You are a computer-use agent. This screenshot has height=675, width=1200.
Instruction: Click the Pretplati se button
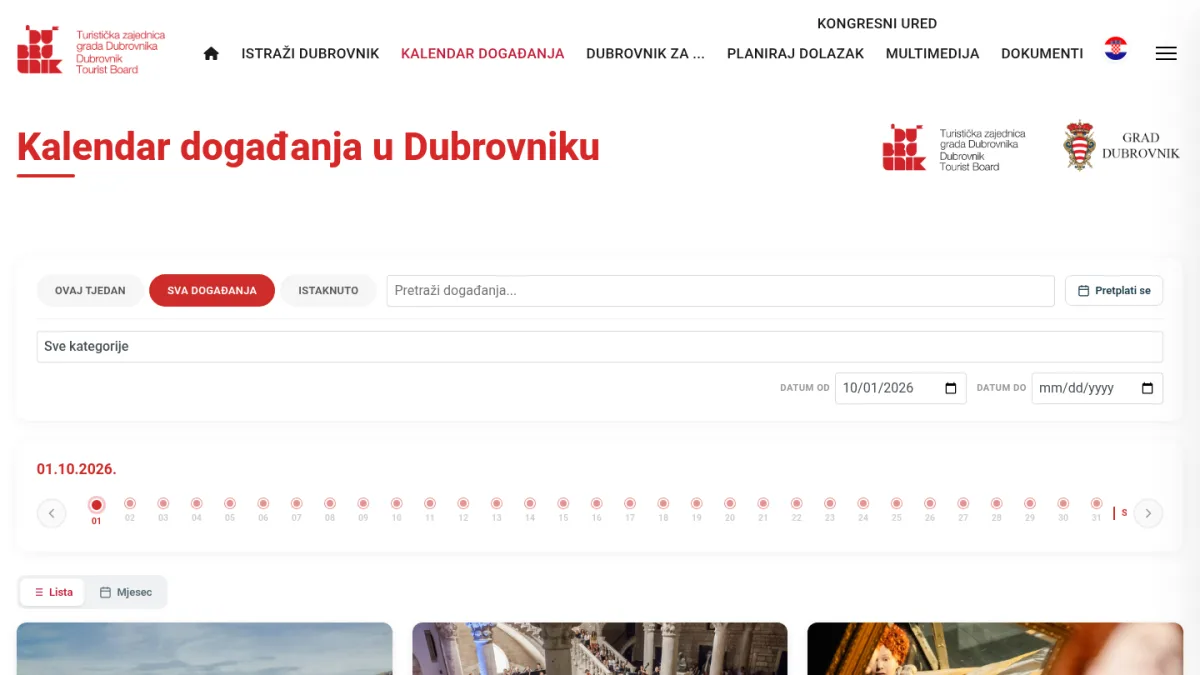[1114, 291]
